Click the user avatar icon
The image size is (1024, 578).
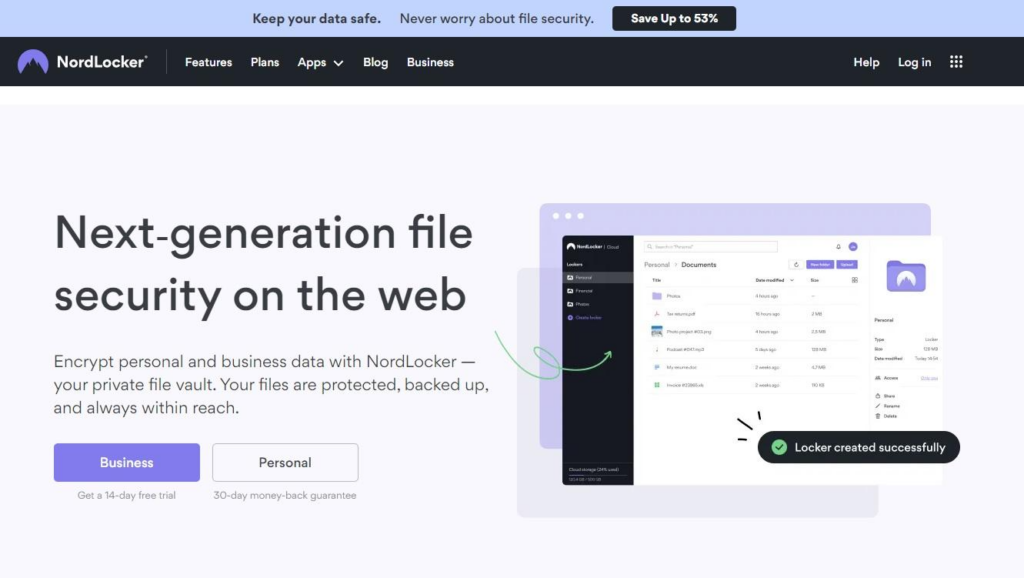[x=853, y=246]
